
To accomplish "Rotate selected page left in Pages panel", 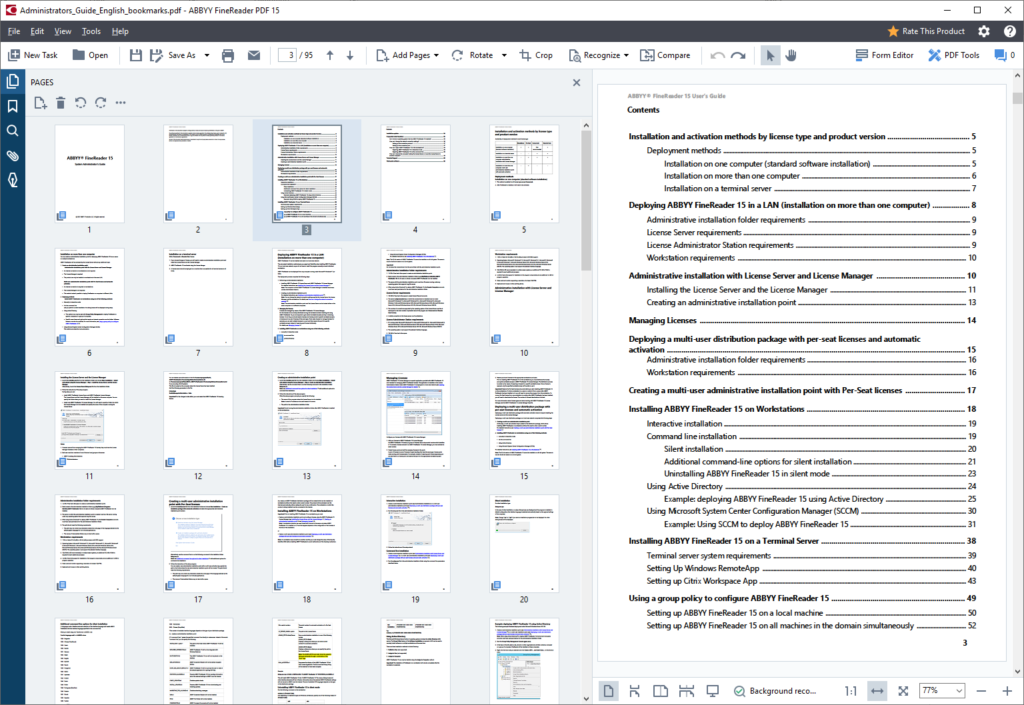I will [80, 102].
